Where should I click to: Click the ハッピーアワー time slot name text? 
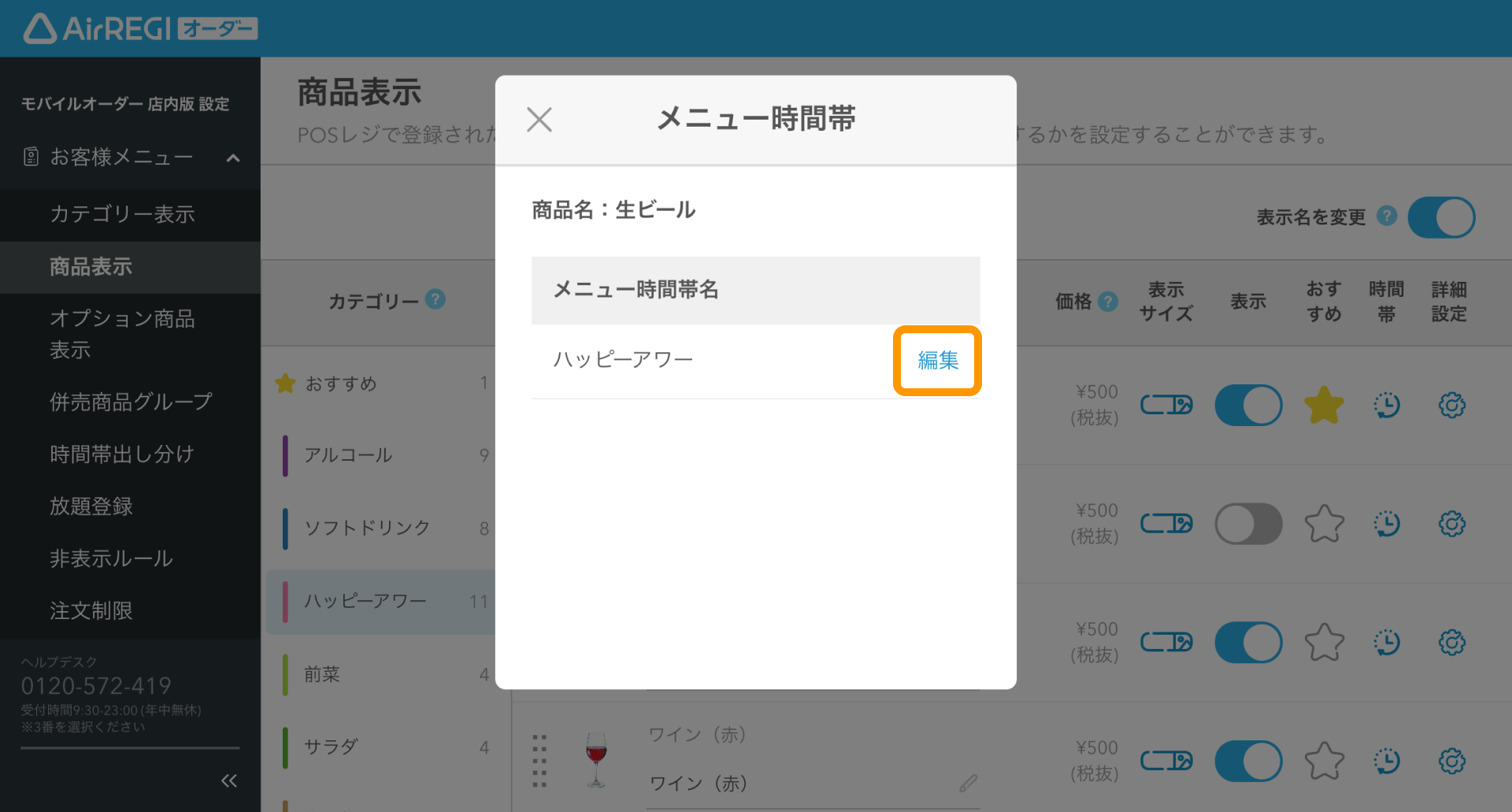point(622,360)
